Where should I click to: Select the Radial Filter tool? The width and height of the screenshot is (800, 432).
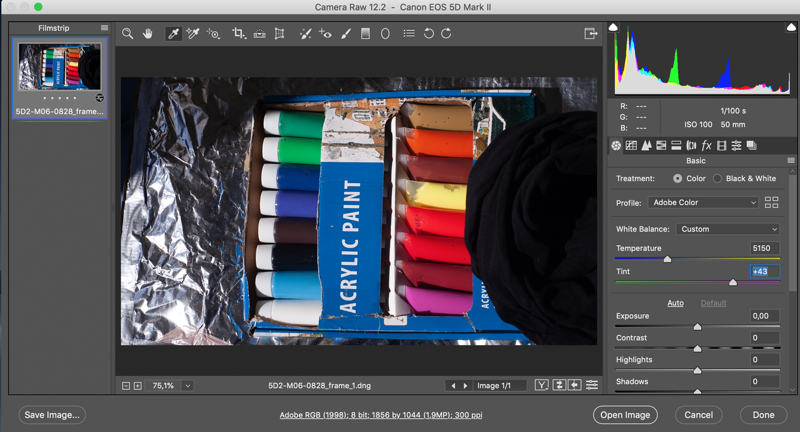pyautogui.click(x=385, y=34)
